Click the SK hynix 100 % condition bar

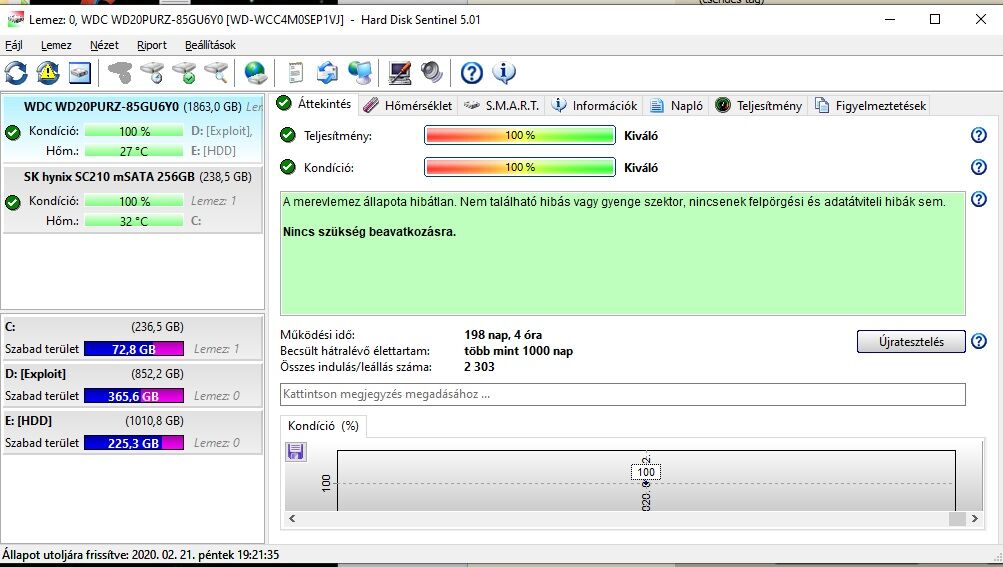coord(134,201)
